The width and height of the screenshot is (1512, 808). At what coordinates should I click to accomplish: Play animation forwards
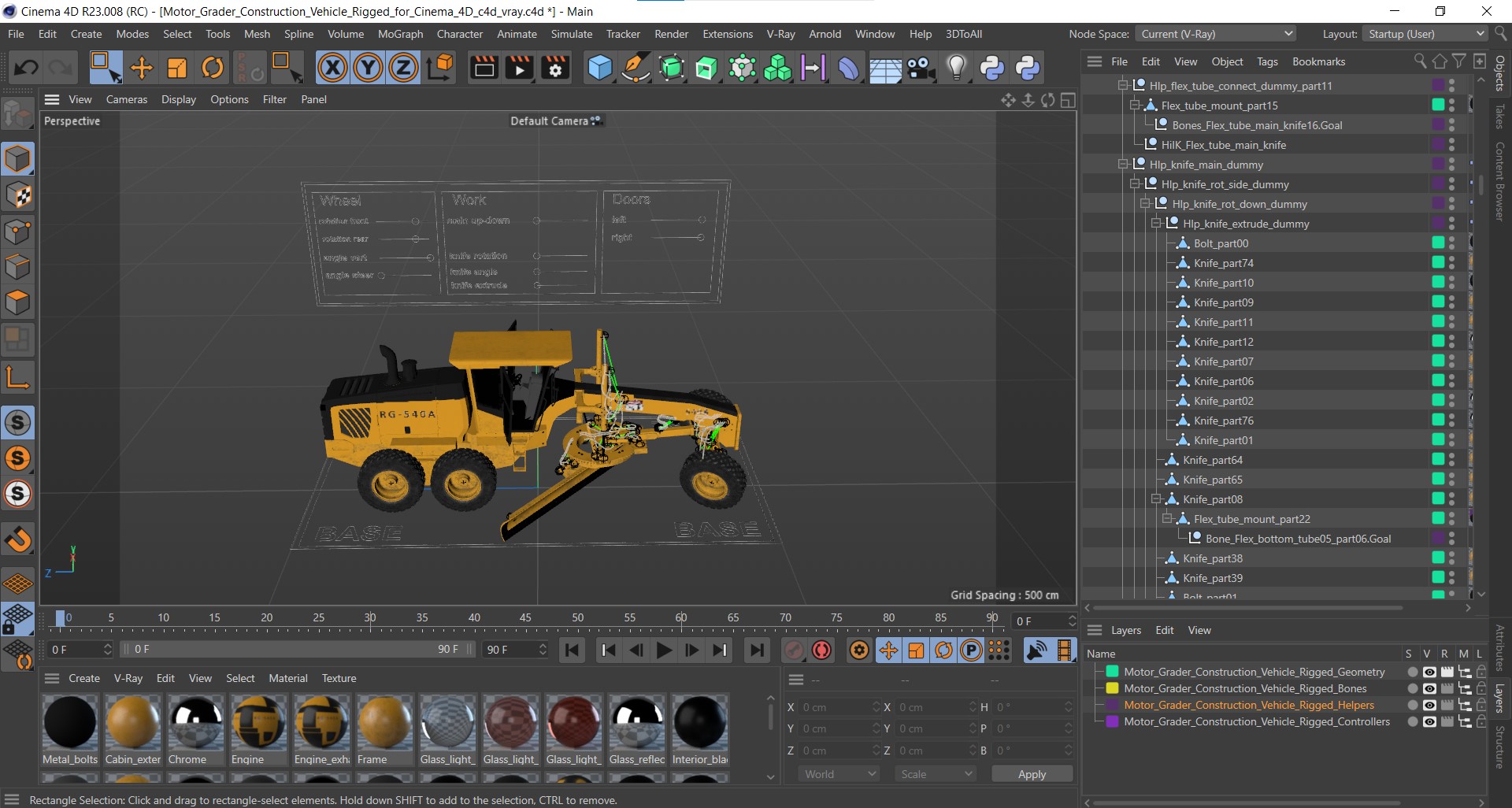pyautogui.click(x=664, y=650)
